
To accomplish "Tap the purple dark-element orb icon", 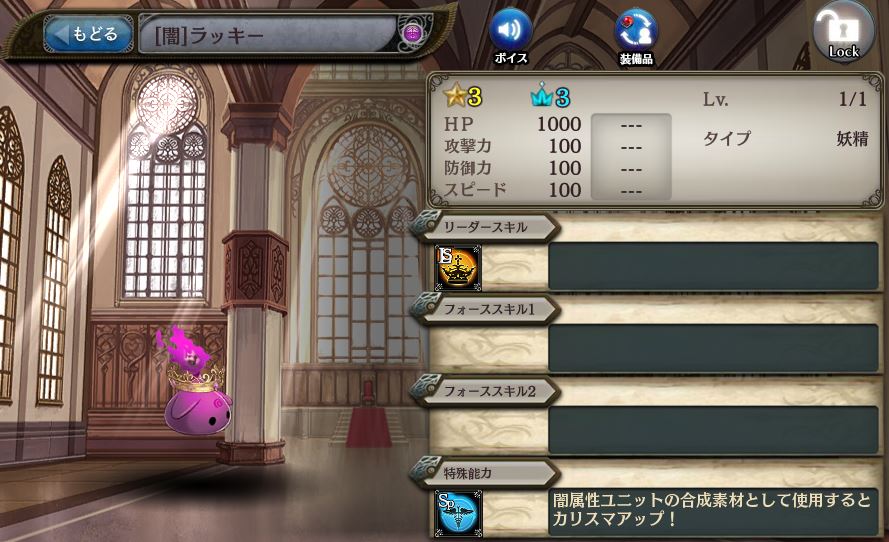I will click(412, 33).
